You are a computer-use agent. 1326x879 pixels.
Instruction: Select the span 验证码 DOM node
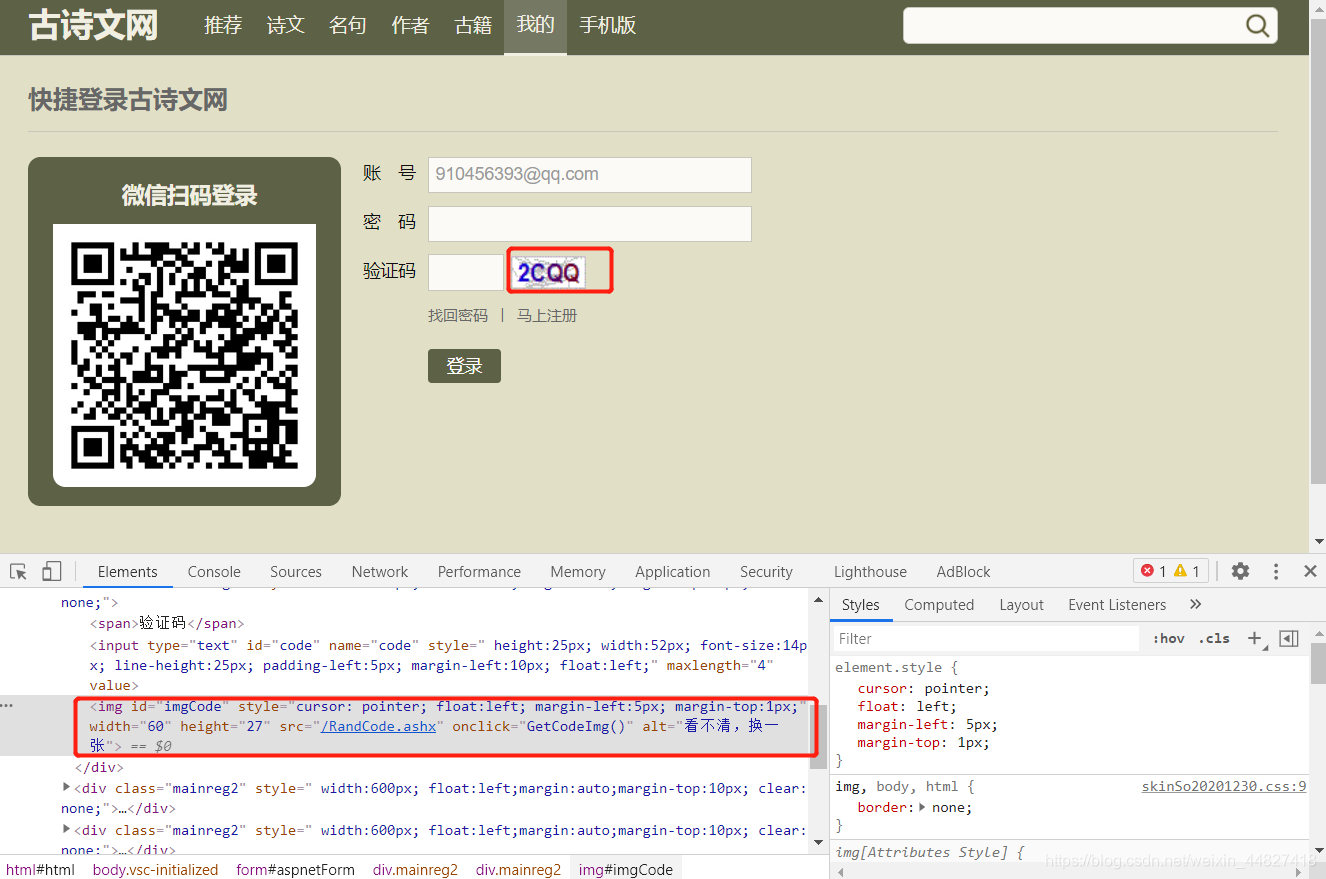169,623
